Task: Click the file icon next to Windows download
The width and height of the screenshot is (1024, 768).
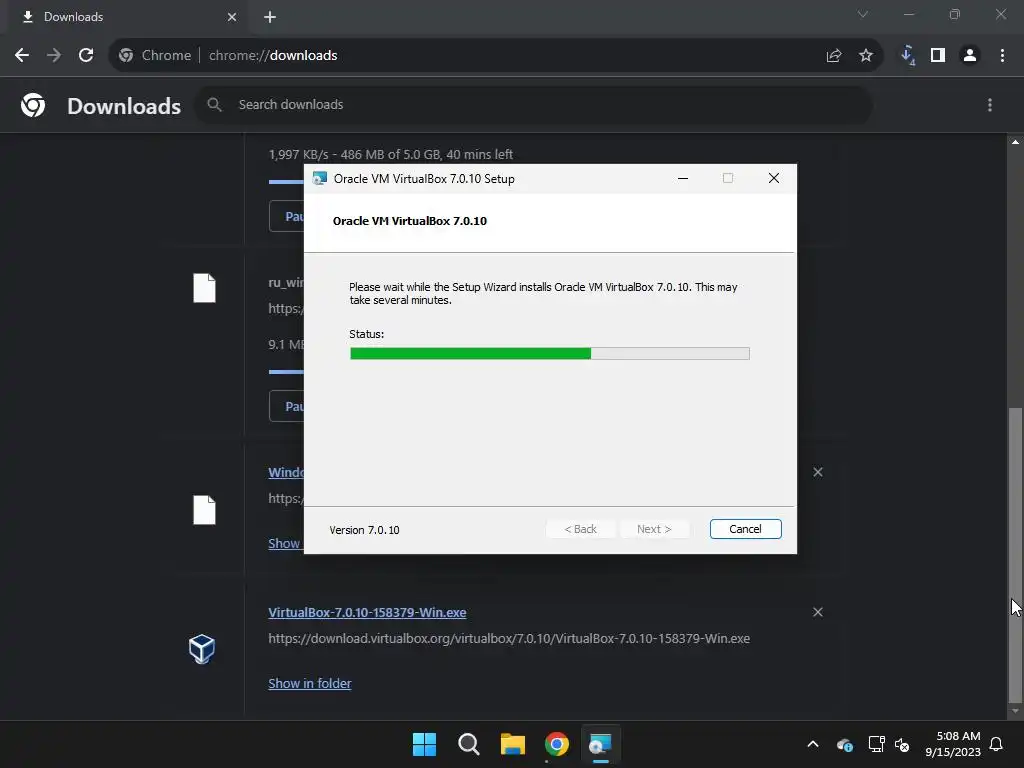Action: (x=204, y=510)
